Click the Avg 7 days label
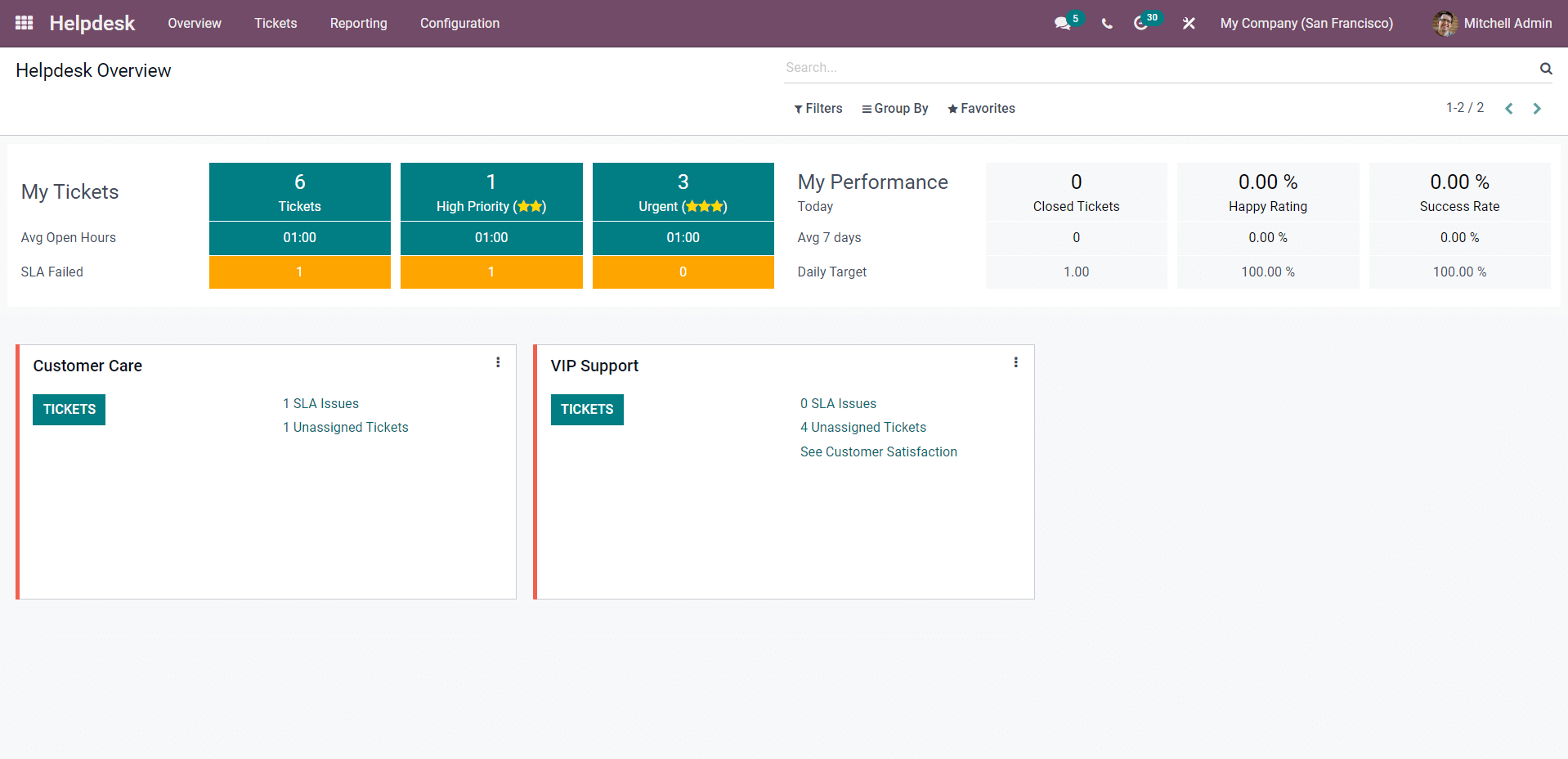This screenshot has height=759, width=1568. click(830, 238)
